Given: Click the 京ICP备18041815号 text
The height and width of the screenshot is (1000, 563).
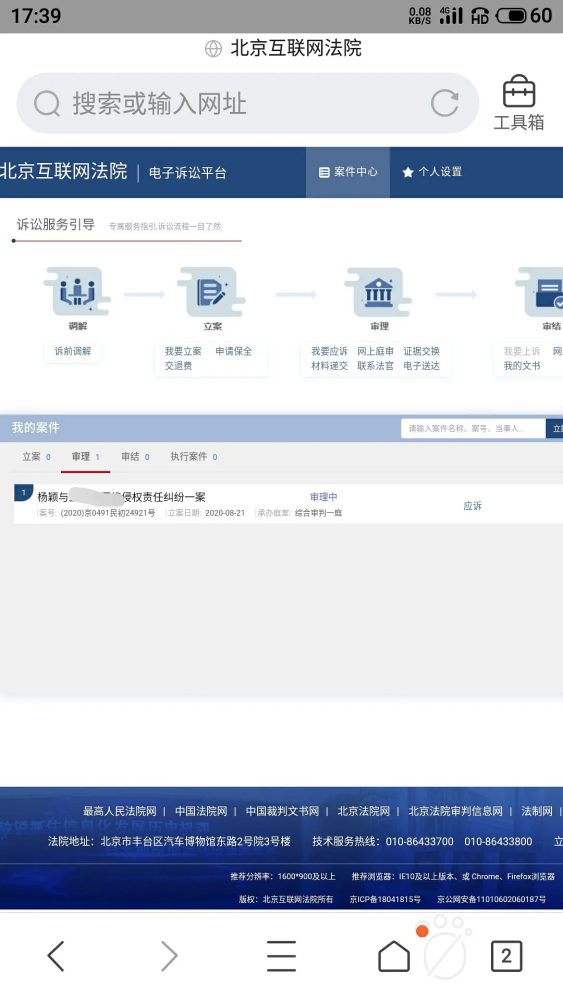Looking at the screenshot, I should [x=385, y=899].
